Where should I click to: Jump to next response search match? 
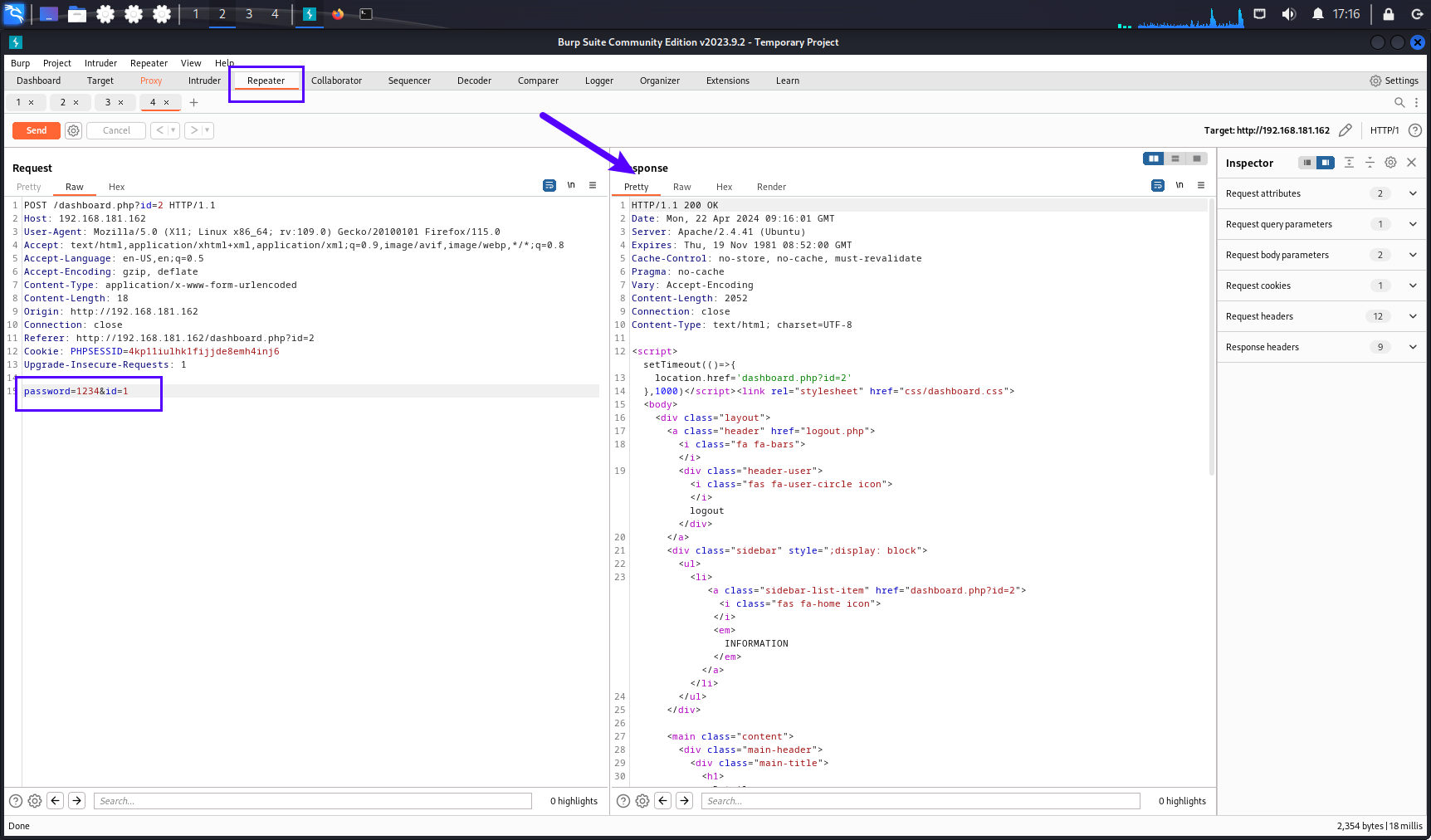[685, 801]
